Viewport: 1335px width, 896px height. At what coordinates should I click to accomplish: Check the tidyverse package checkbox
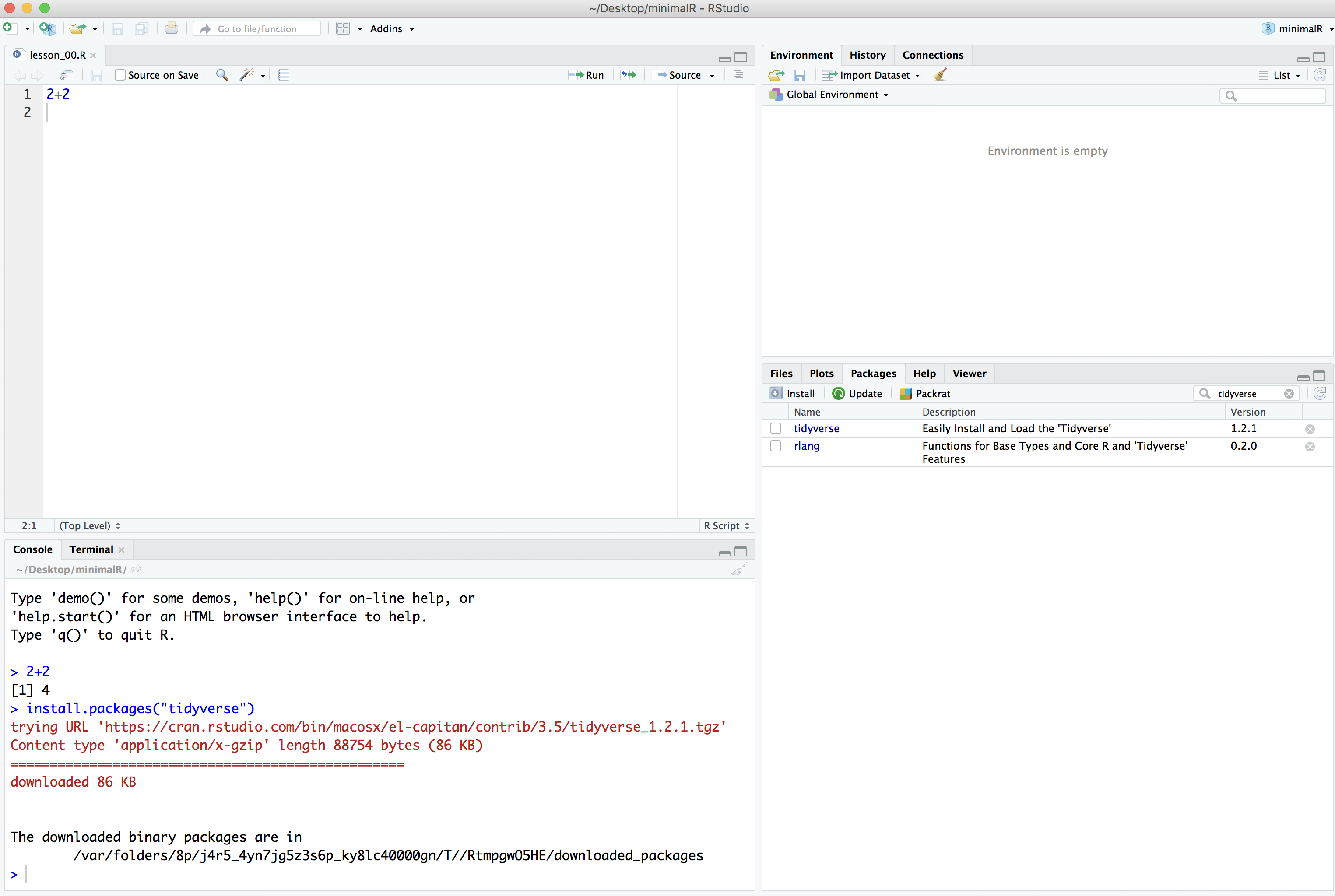[x=775, y=428]
